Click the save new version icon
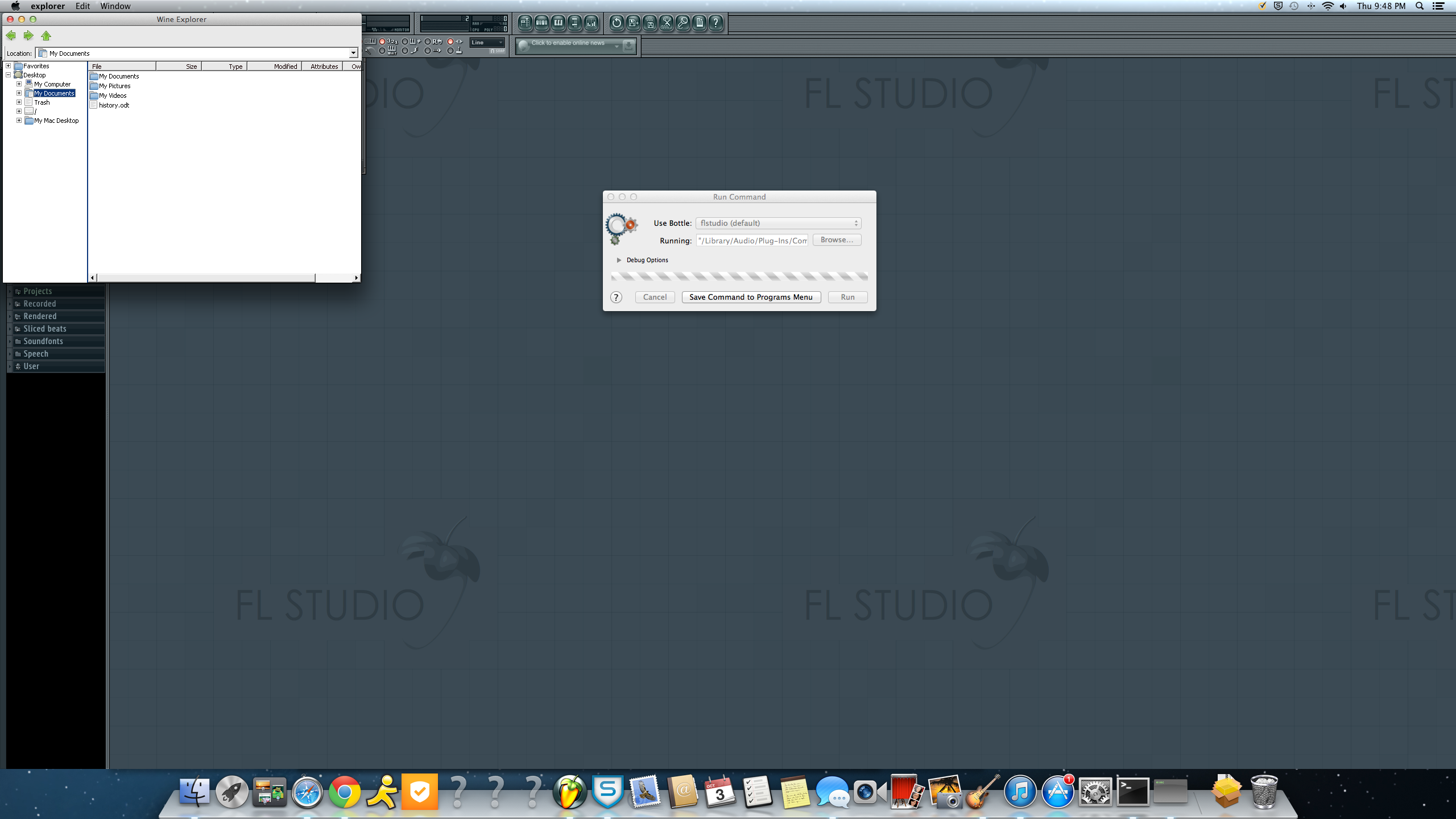Screen dimensions: 1456x819 point(633,23)
